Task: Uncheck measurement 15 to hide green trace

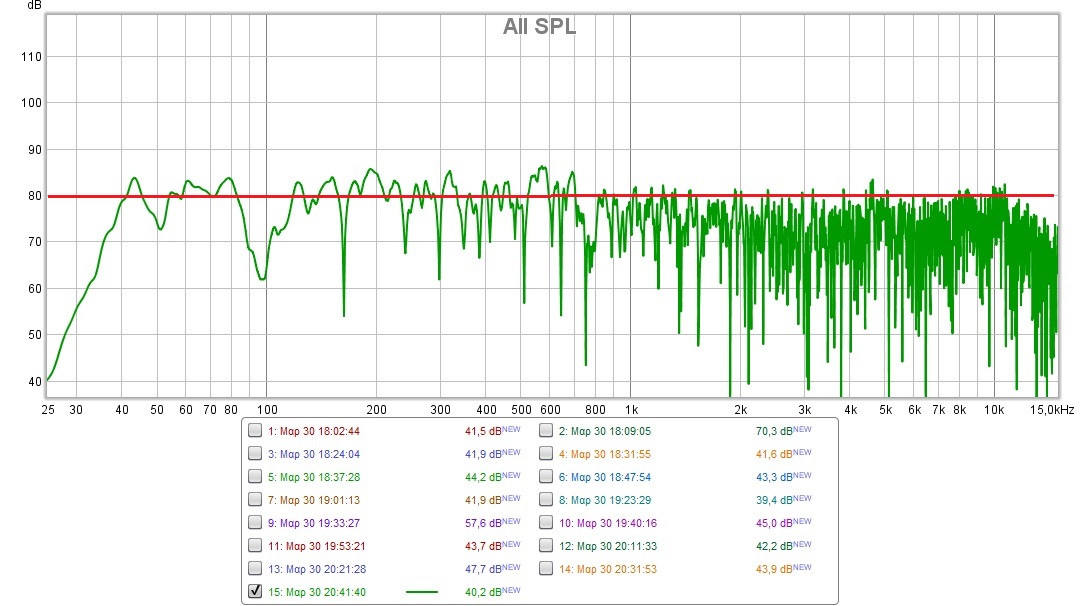Action: (255, 592)
